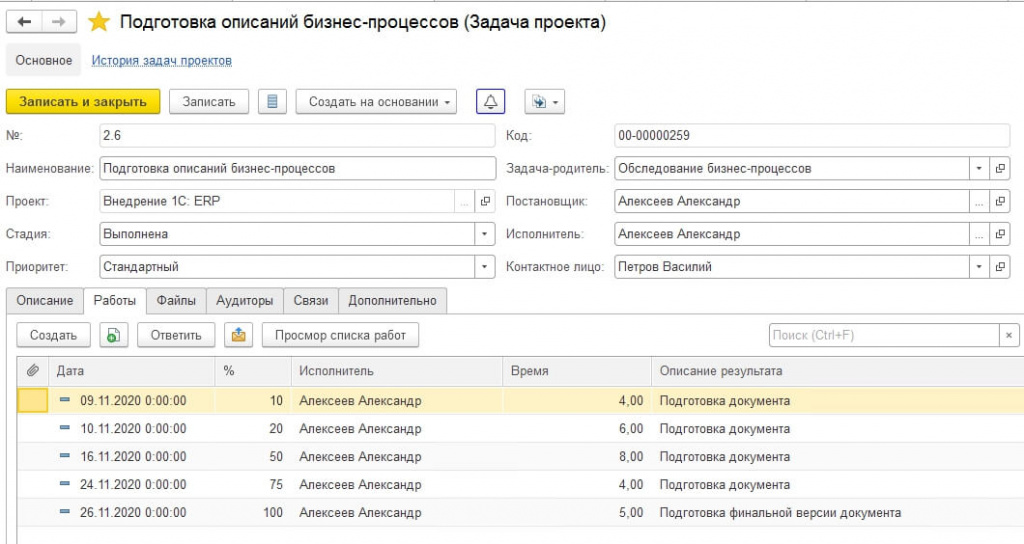Click the favorites star icon
Viewport: 1024px width, 544px height.
pyautogui.click(x=99, y=22)
